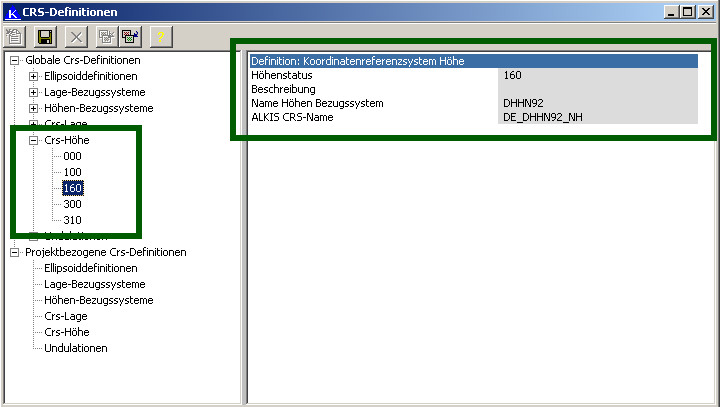Expand the global Höhen-Bezugssysteme node
The height and width of the screenshot is (407, 720).
pos(33,108)
